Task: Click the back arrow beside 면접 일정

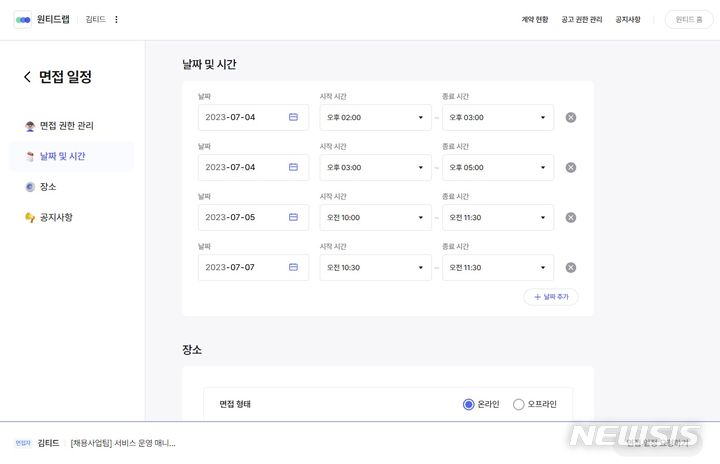Action: point(27,77)
